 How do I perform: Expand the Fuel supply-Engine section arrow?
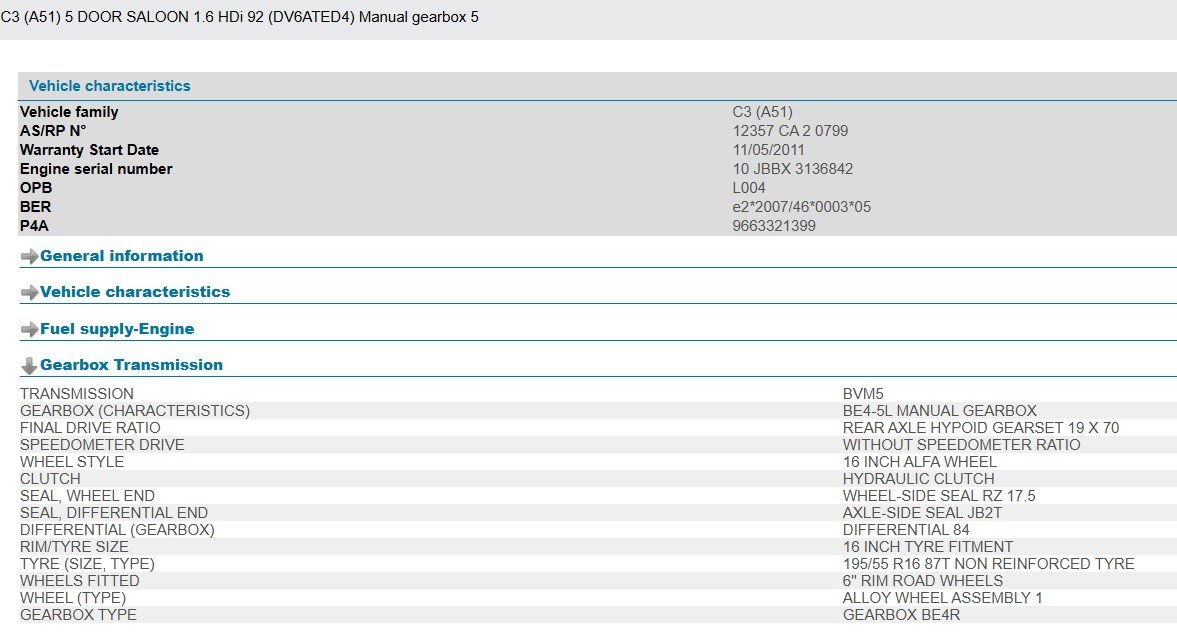[29, 330]
